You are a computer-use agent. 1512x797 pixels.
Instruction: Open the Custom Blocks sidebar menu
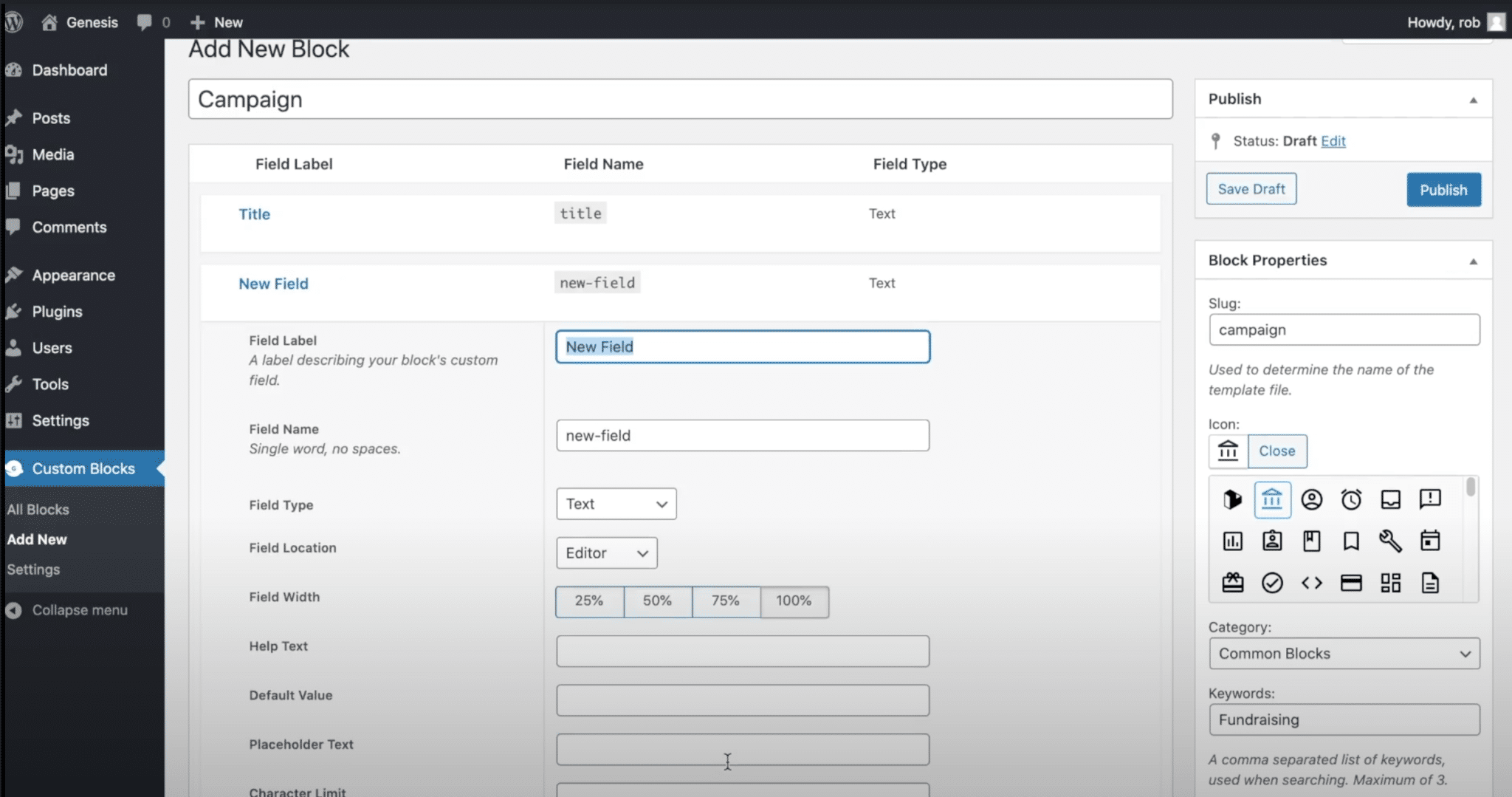click(x=83, y=468)
